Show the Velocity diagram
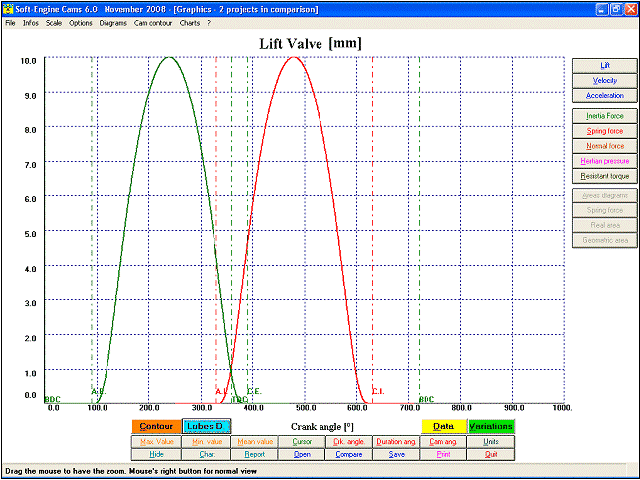Screen dimensions: 640x480 point(605,80)
